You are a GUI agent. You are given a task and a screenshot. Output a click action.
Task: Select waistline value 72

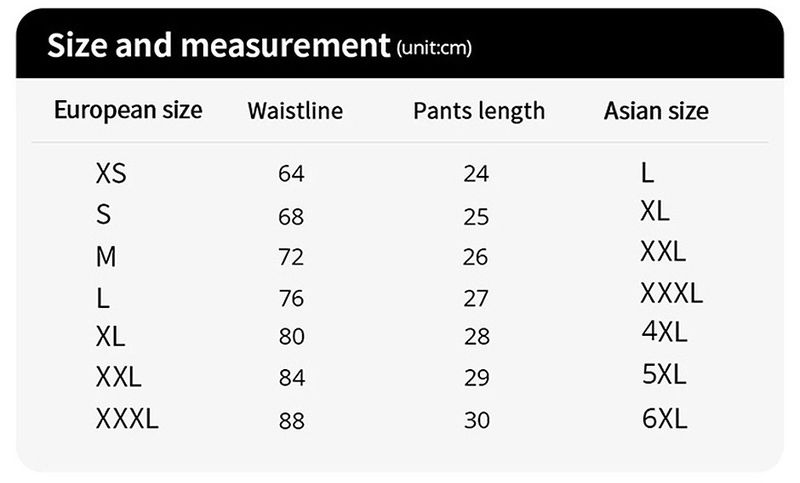click(x=291, y=257)
